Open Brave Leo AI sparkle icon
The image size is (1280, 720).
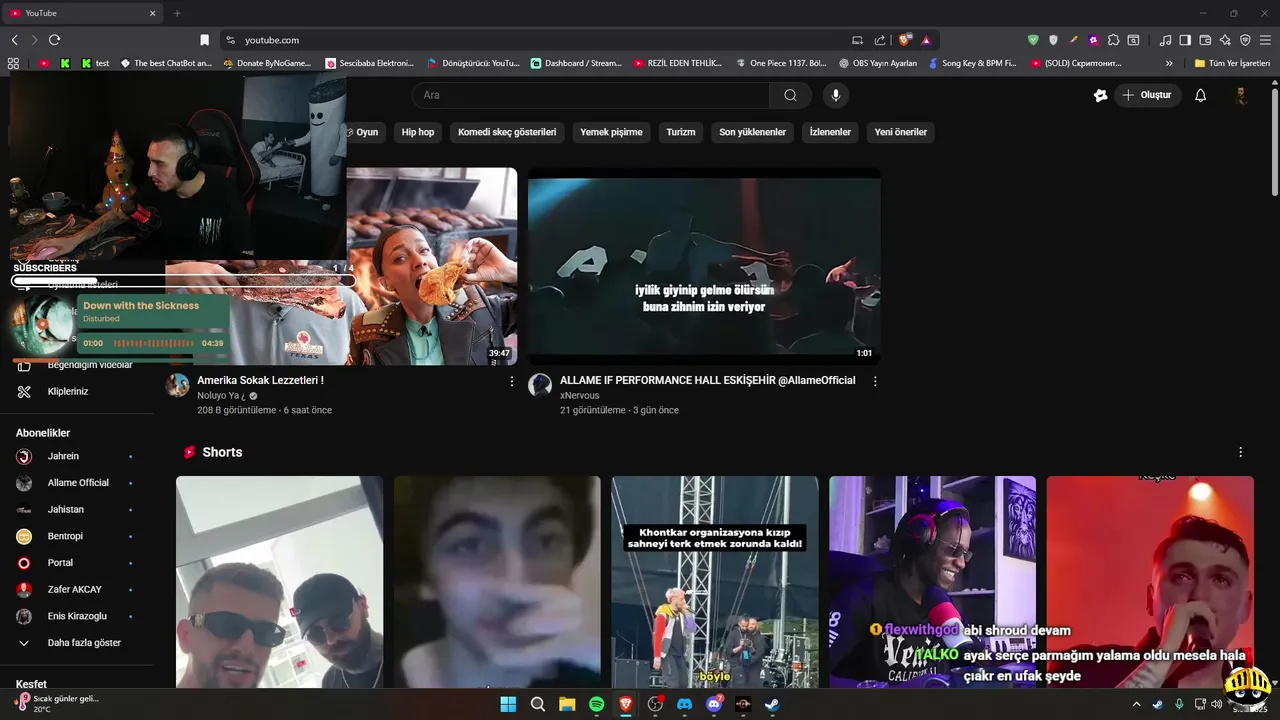coord(1225,40)
